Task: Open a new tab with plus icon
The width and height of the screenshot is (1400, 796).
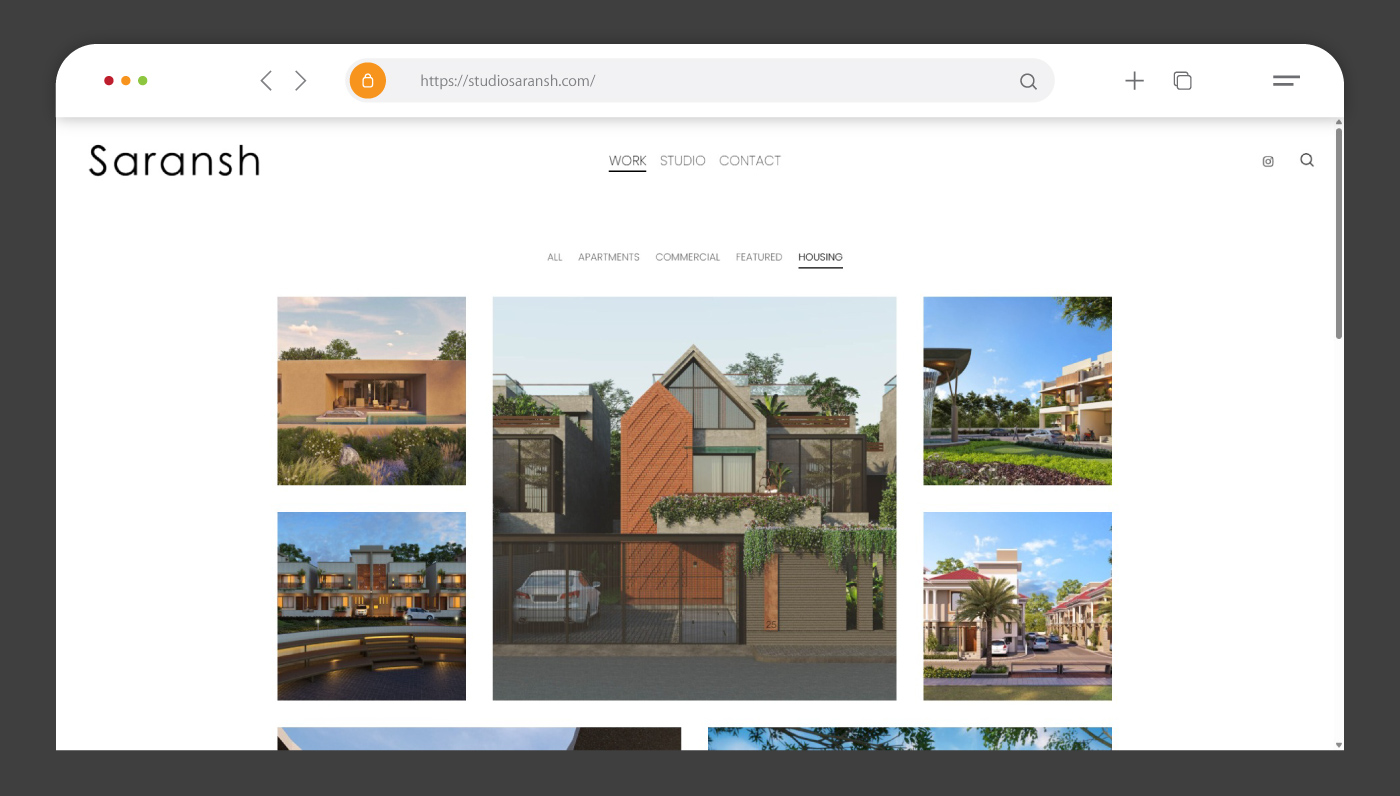Action: point(1134,81)
